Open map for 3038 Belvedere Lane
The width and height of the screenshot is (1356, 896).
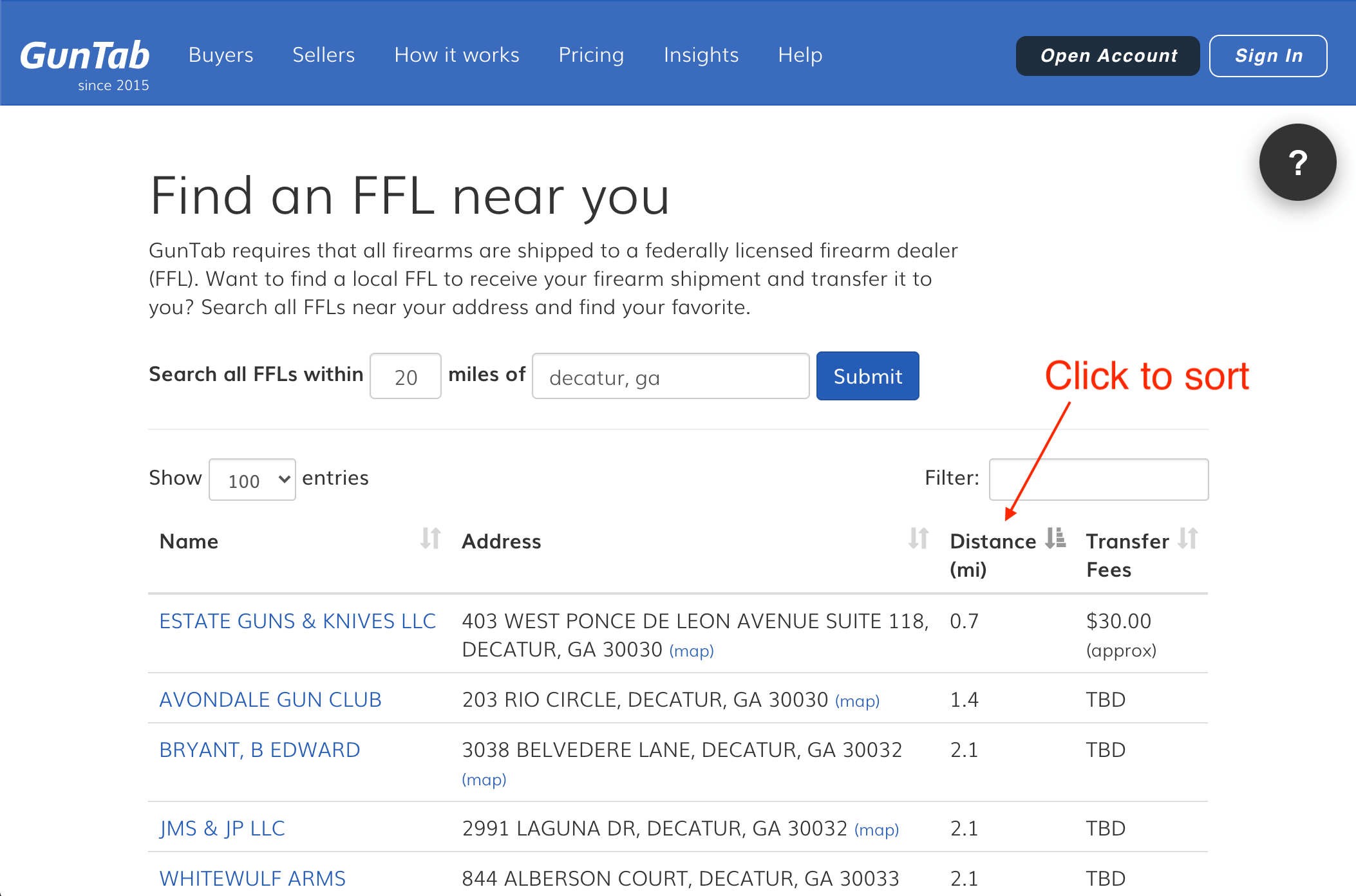[x=484, y=779]
